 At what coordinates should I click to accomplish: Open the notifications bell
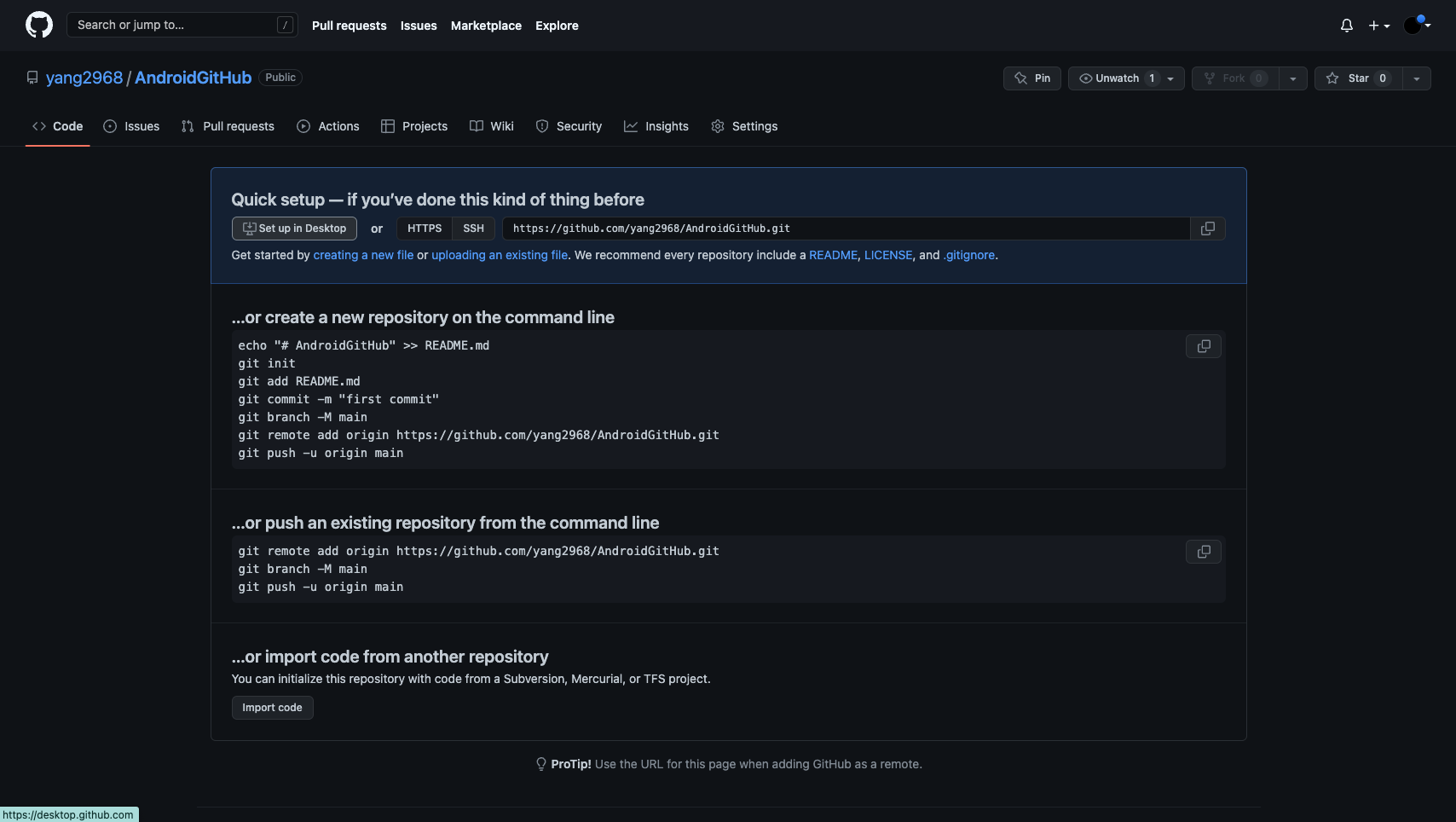tap(1346, 26)
